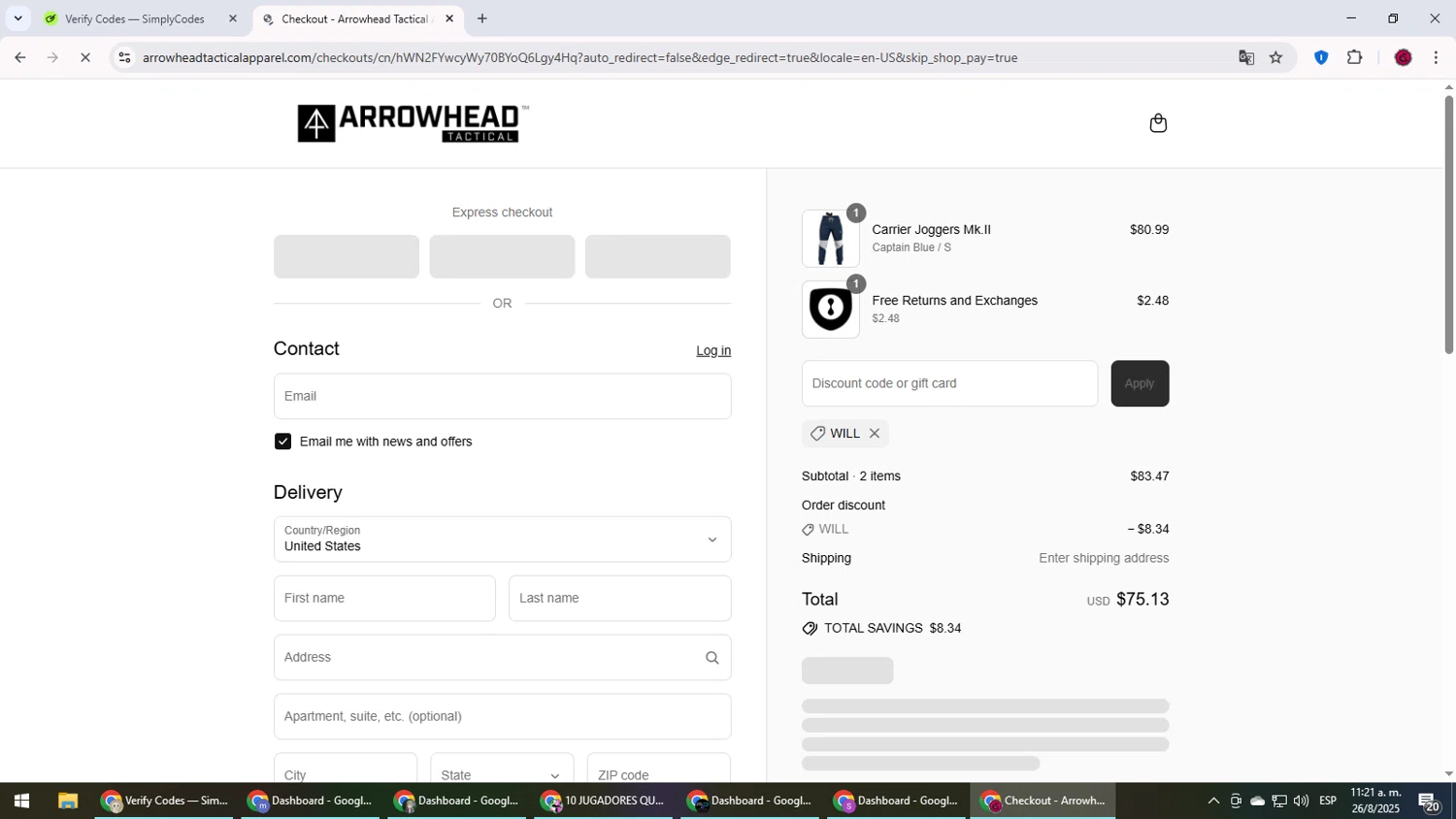Switch to Verify Codes taskbar window
1456x819 pixels.
[x=164, y=802]
